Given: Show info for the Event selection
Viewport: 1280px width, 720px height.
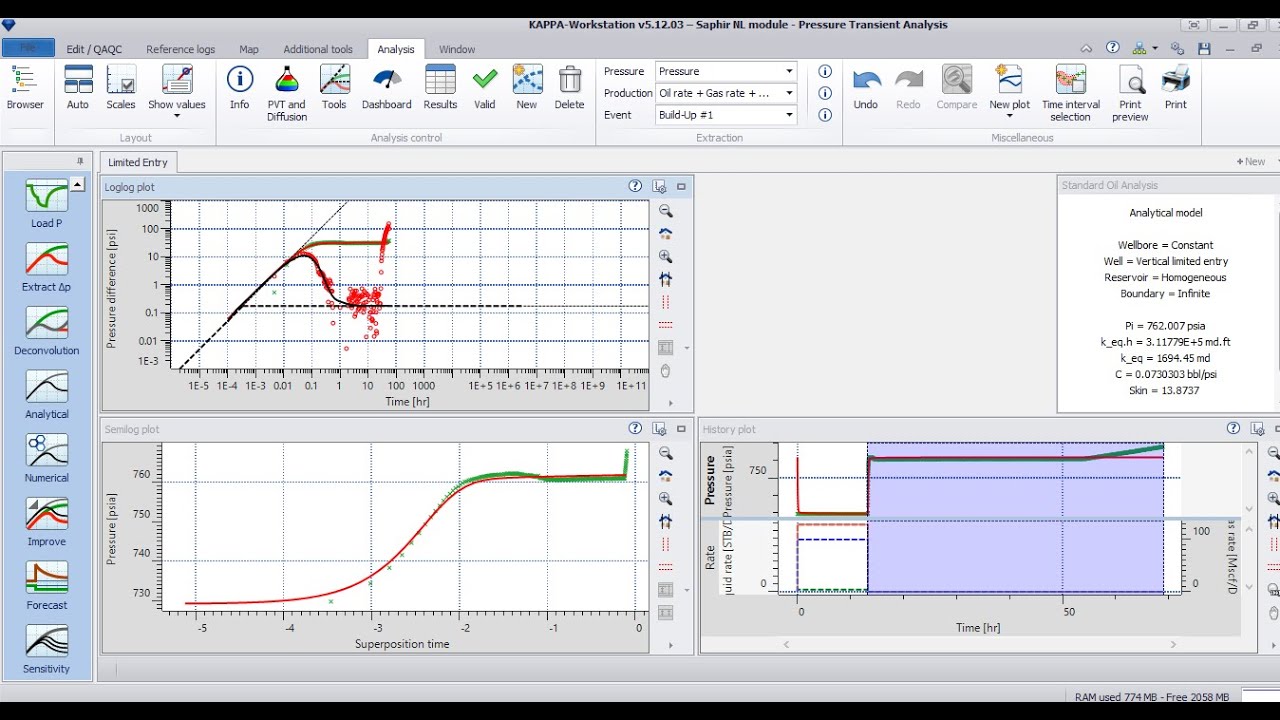Looking at the screenshot, I should click(825, 115).
